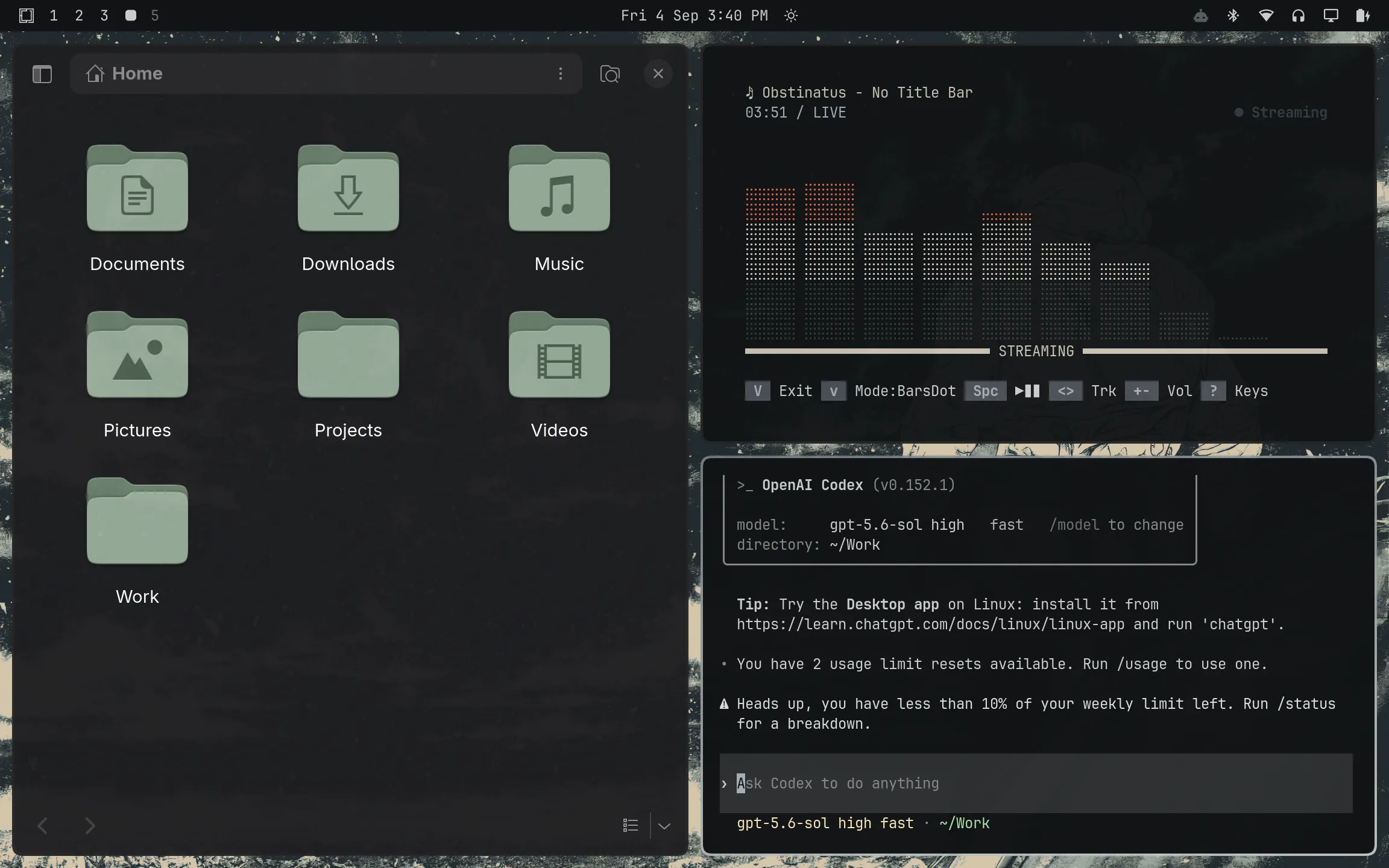This screenshot has height=868, width=1389.
Task: Click the headphones audio icon
Action: click(x=1299, y=16)
